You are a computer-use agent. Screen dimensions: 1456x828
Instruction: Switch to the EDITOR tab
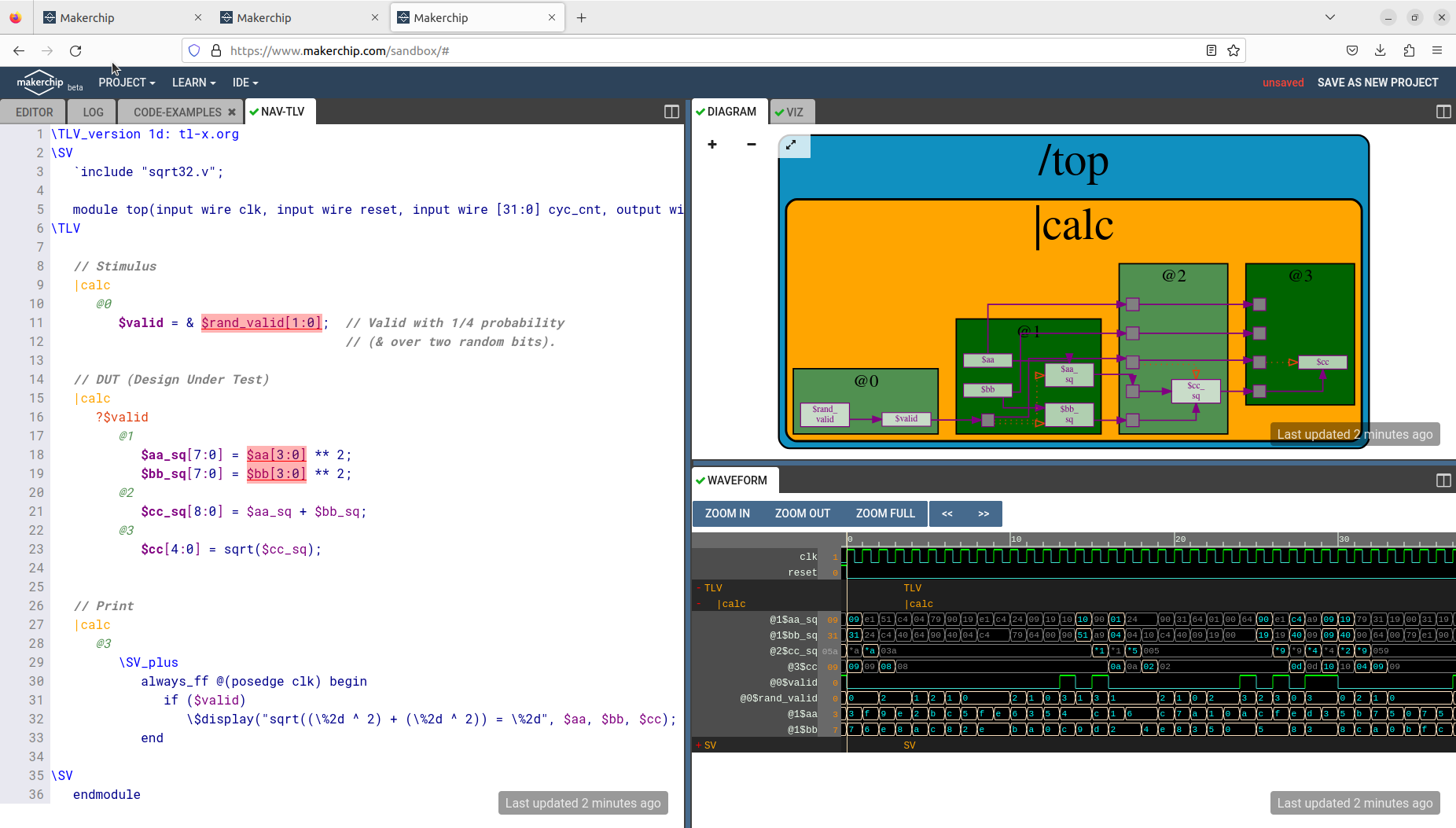[32, 112]
